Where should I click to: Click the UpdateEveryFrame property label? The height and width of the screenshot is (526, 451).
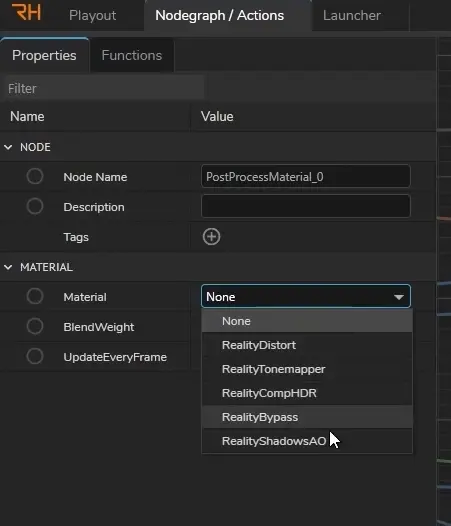click(115, 357)
